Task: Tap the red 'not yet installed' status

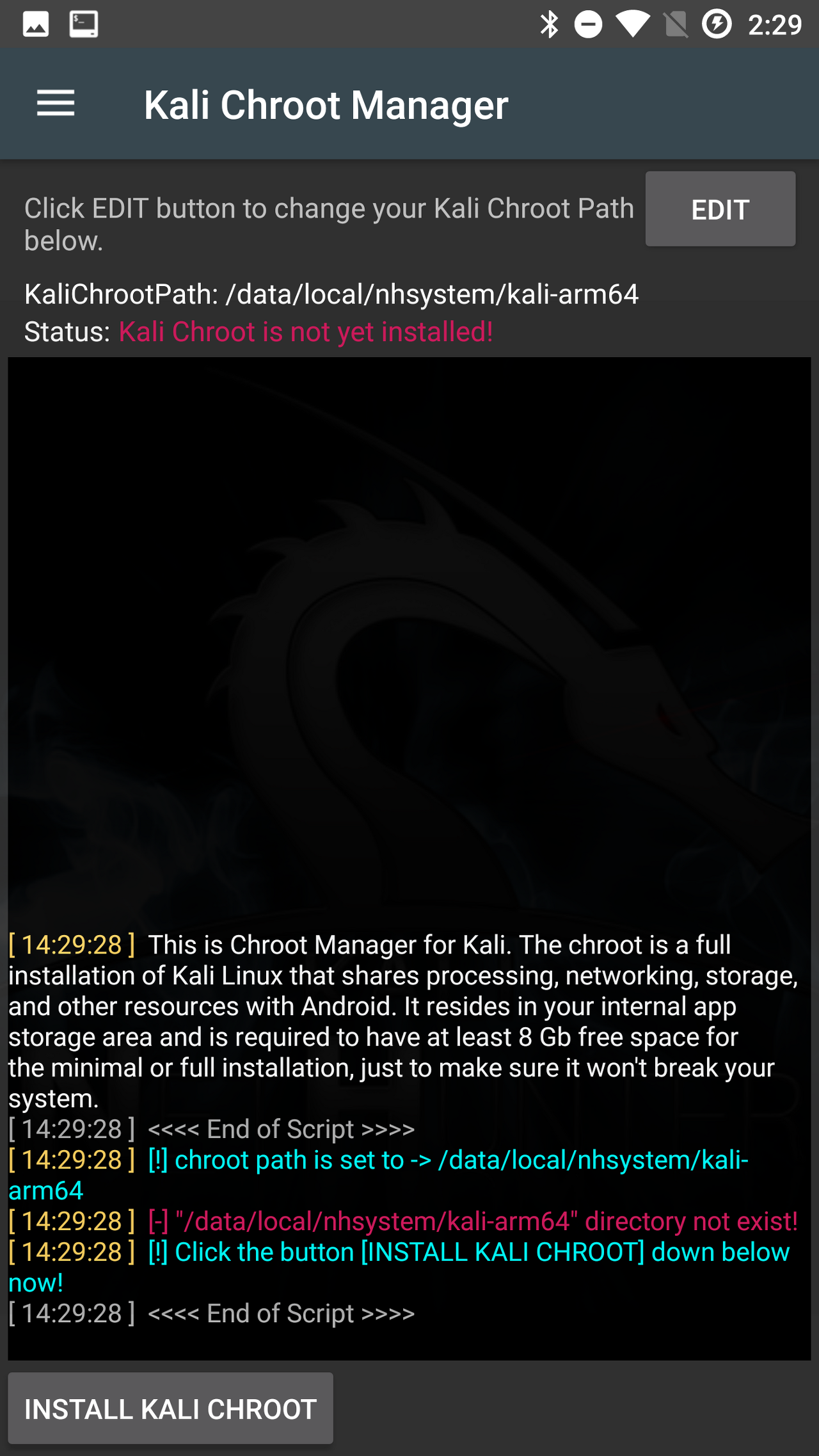Action: pyautogui.click(x=306, y=332)
